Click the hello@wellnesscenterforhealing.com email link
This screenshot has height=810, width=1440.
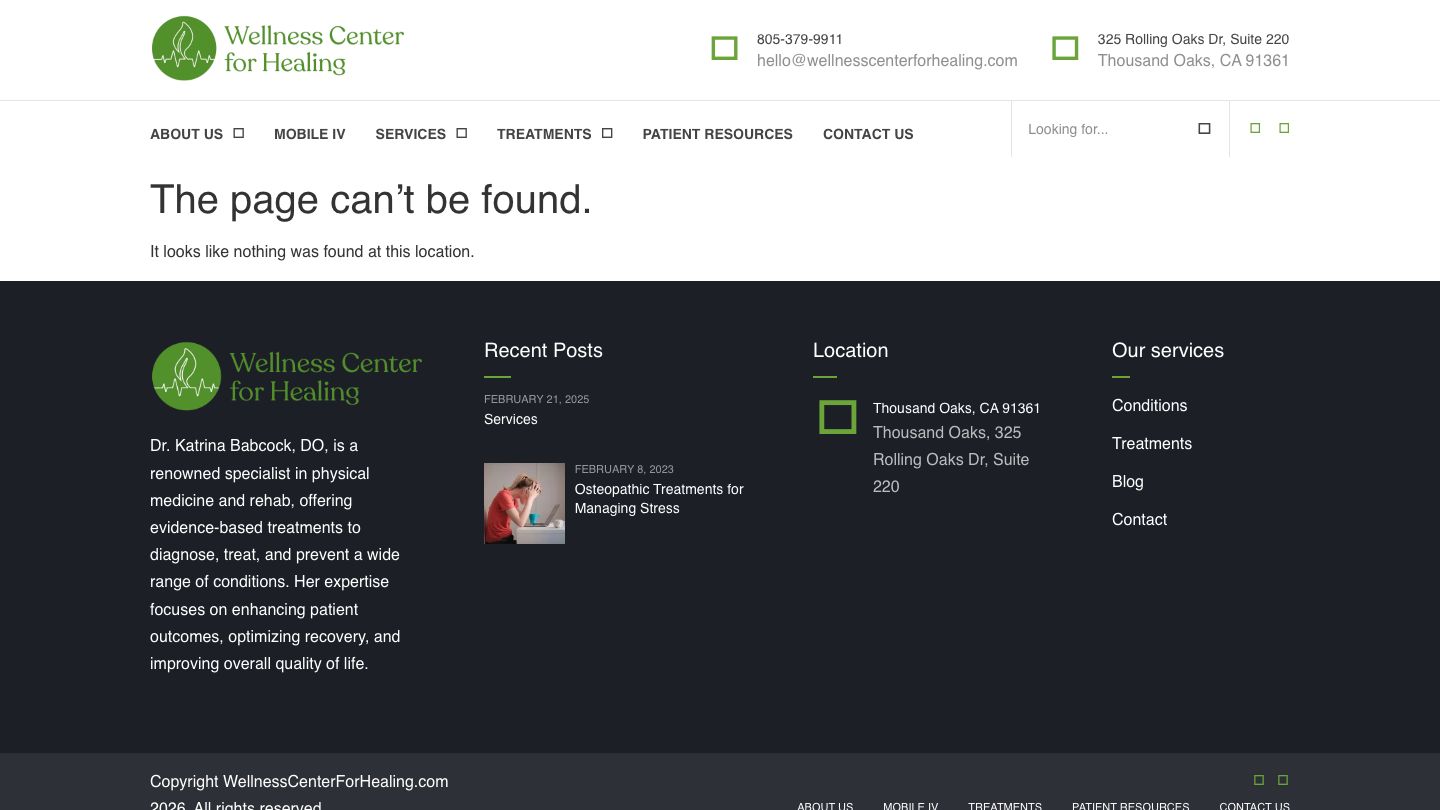coord(886,60)
